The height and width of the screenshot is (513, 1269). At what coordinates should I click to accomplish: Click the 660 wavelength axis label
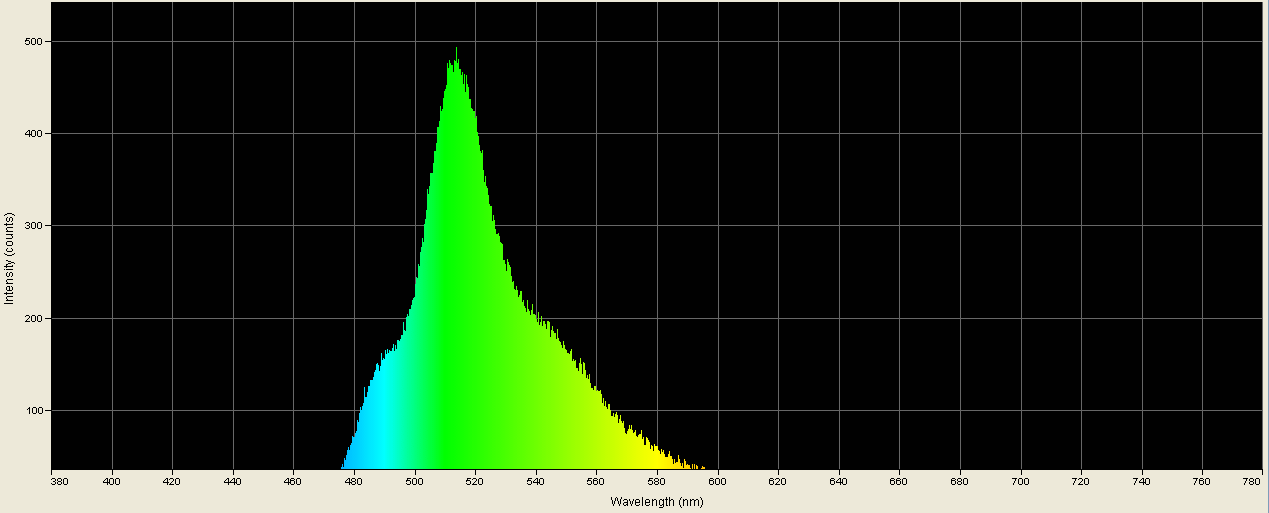point(900,481)
